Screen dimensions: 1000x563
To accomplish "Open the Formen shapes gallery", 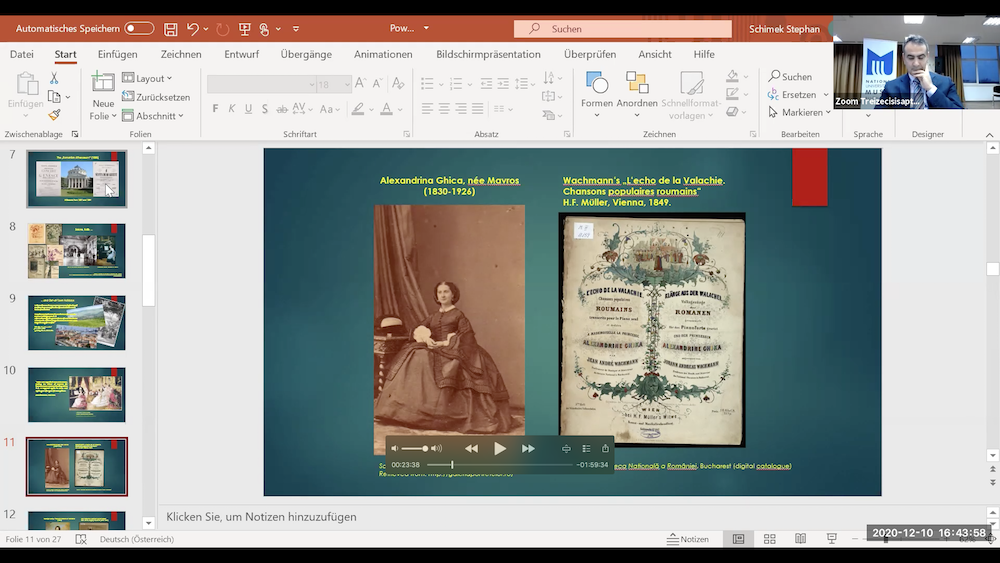I will click(x=597, y=95).
